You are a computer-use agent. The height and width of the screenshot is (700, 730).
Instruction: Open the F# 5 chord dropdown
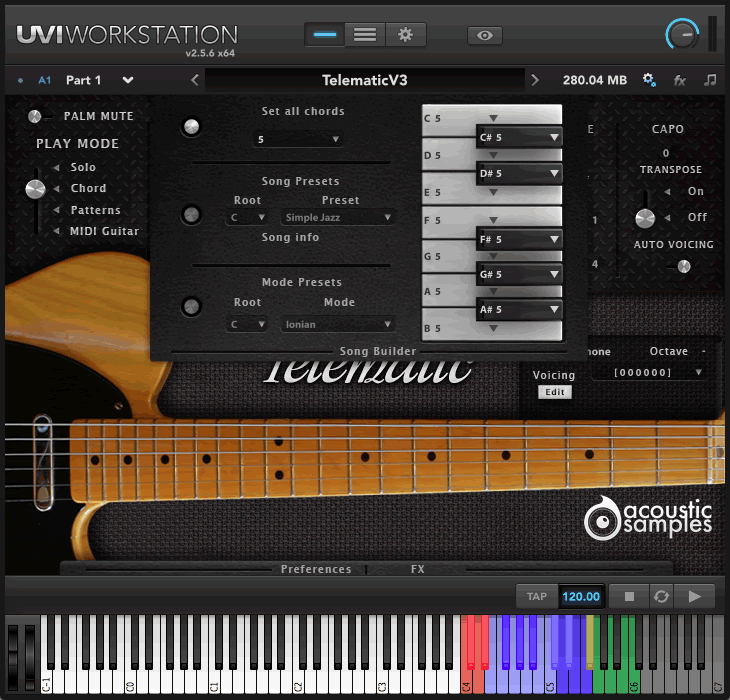(x=519, y=239)
